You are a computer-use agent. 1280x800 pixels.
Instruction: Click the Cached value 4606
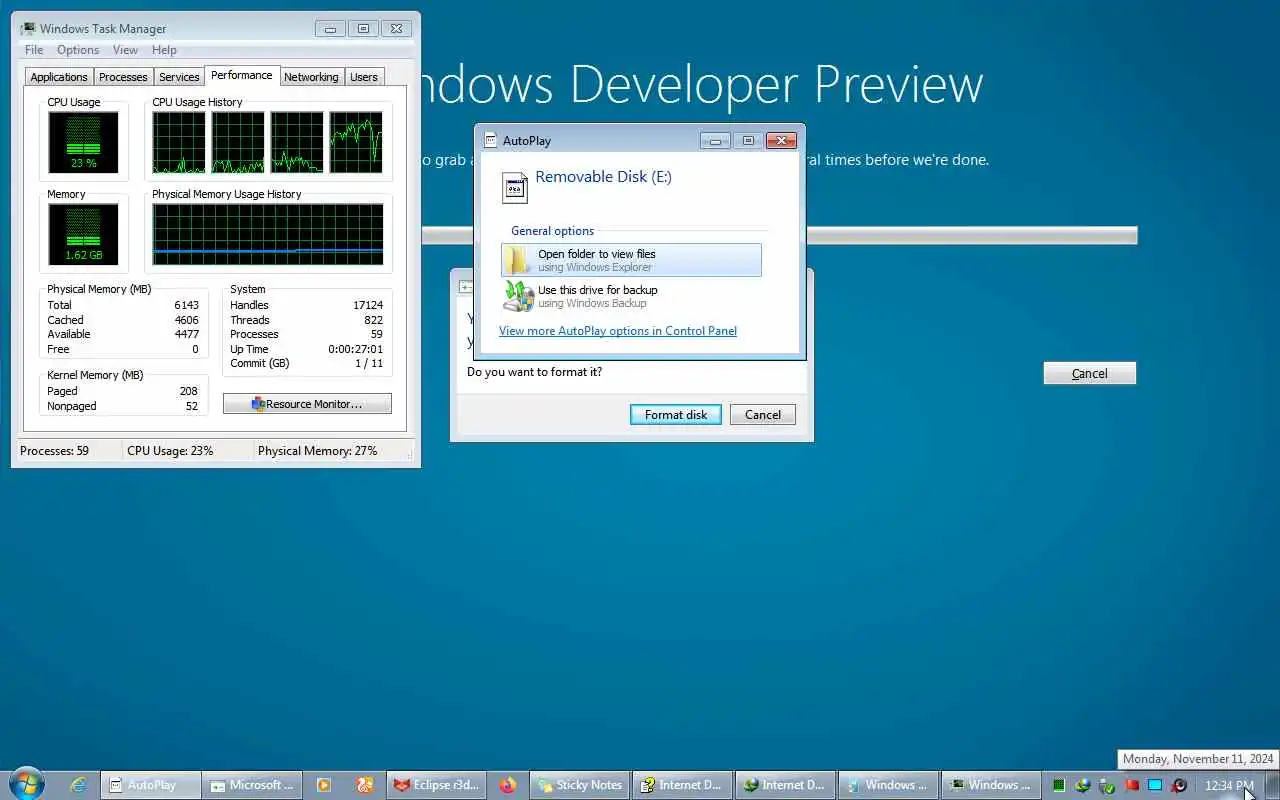(x=186, y=320)
